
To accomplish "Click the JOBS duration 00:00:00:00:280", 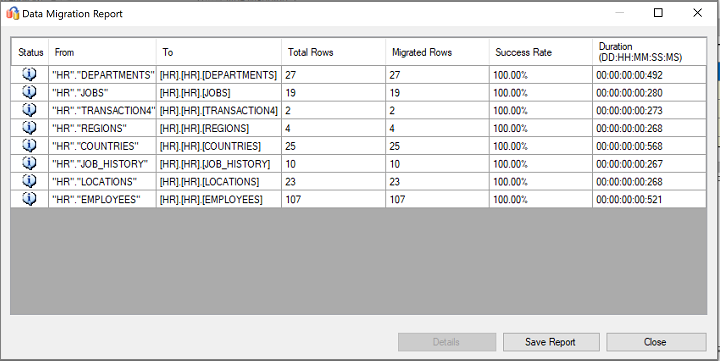I will click(x=649, y=93).
